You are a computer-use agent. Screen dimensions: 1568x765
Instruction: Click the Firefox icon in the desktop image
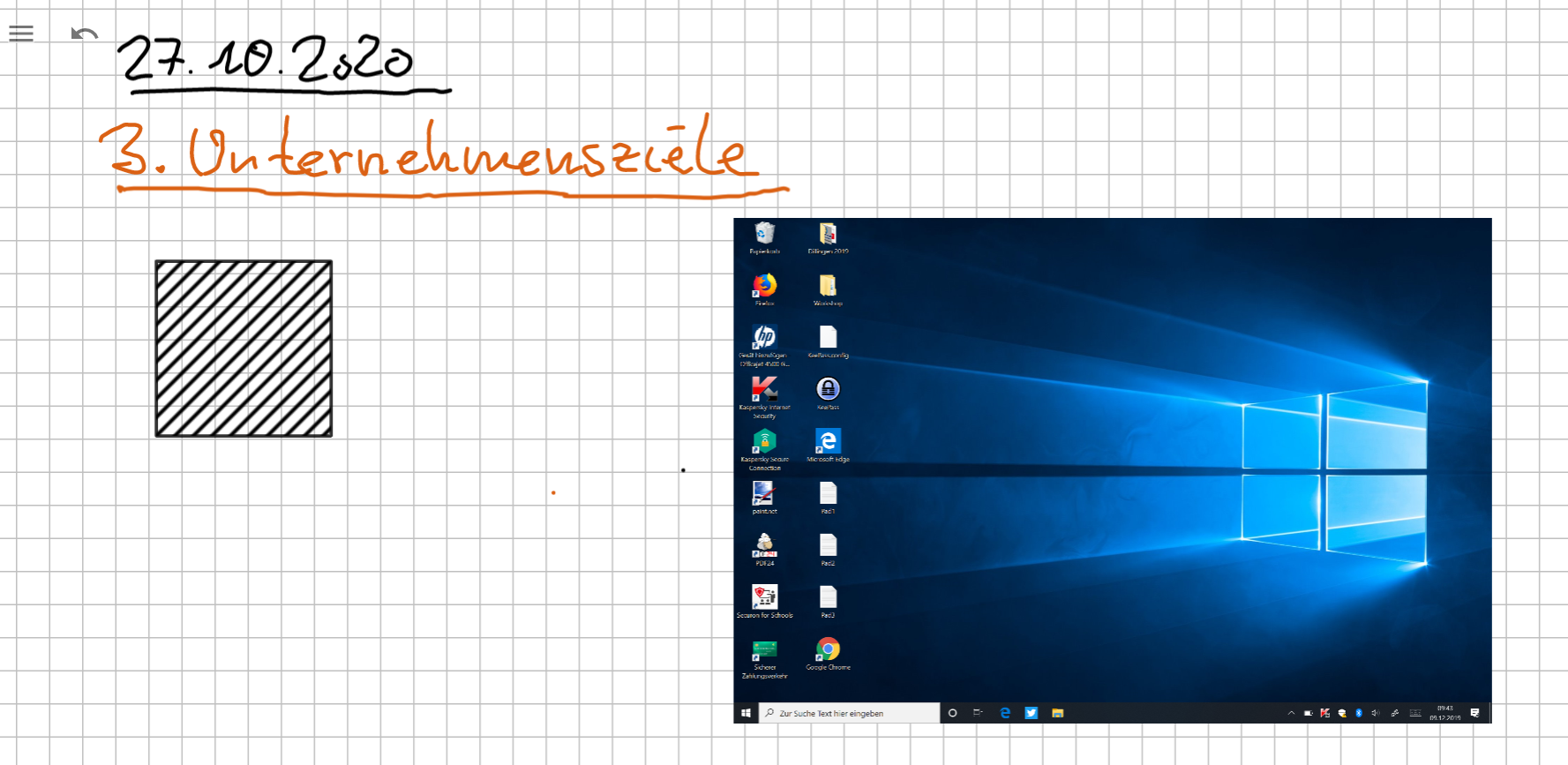[764, 285]
